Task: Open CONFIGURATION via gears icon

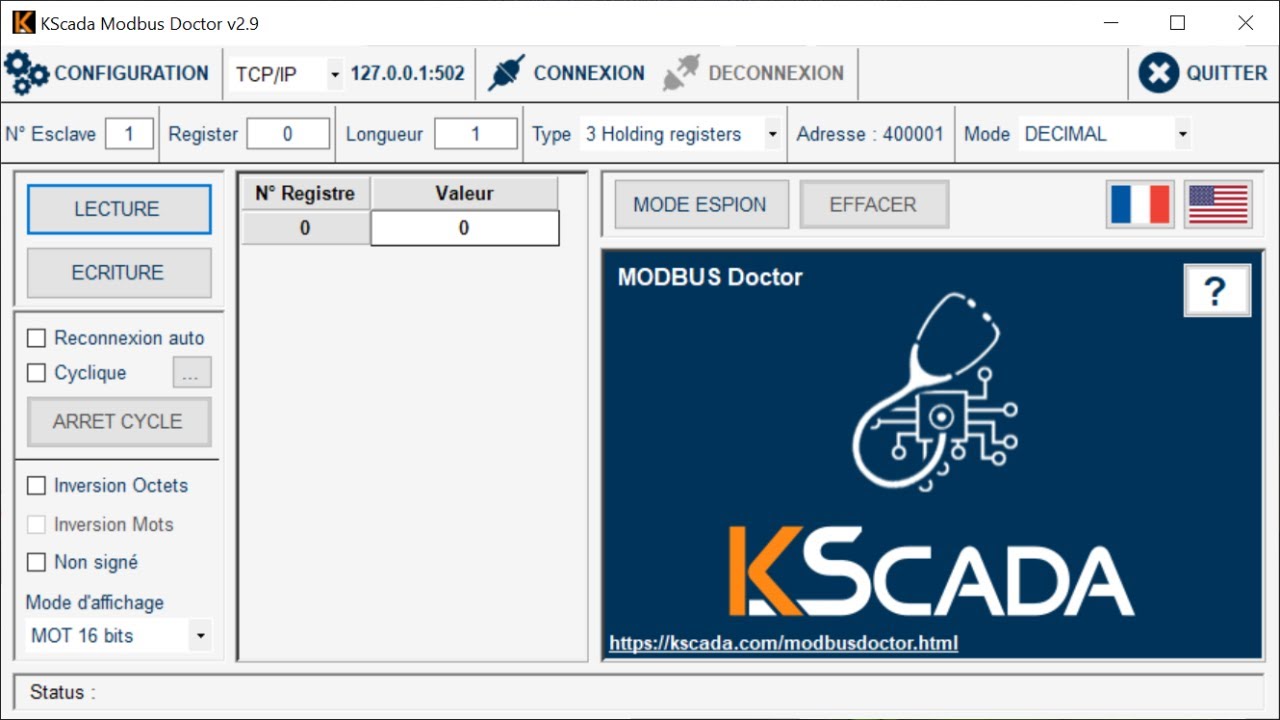Action: point(26,73)
